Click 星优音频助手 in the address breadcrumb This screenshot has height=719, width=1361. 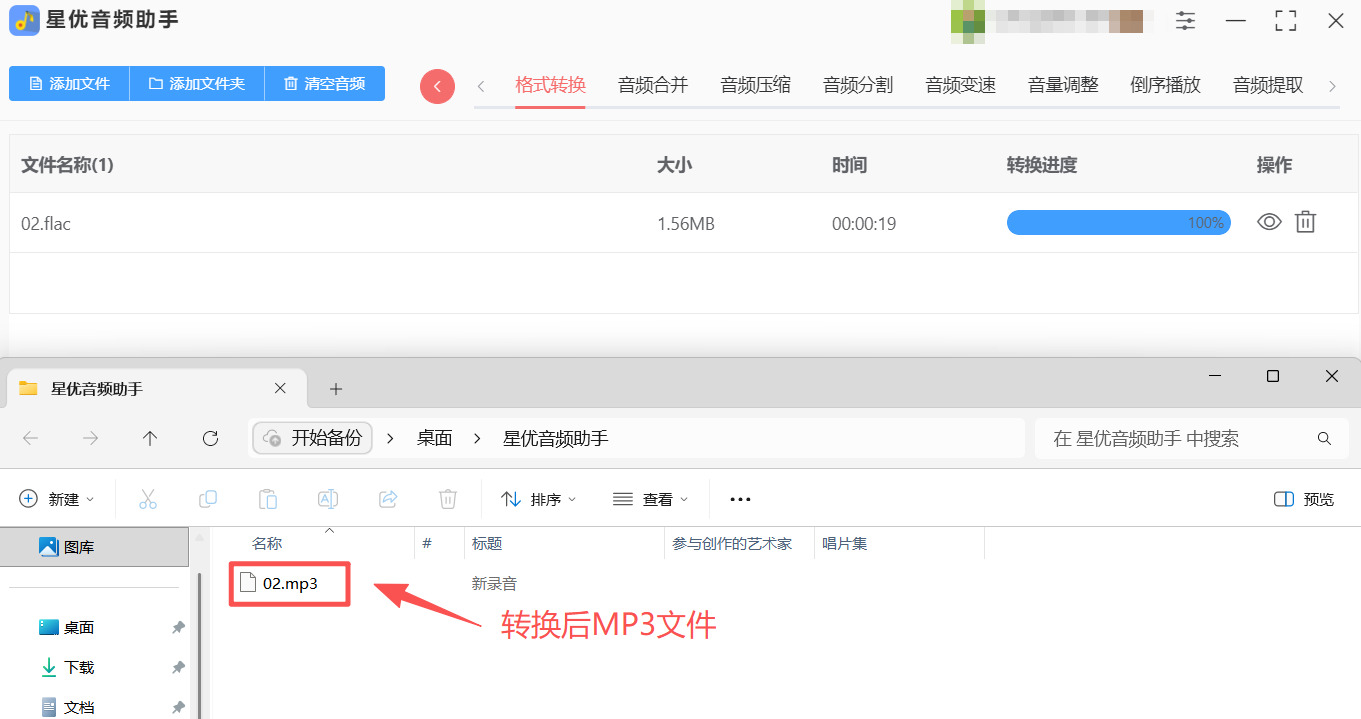point(555,438)
